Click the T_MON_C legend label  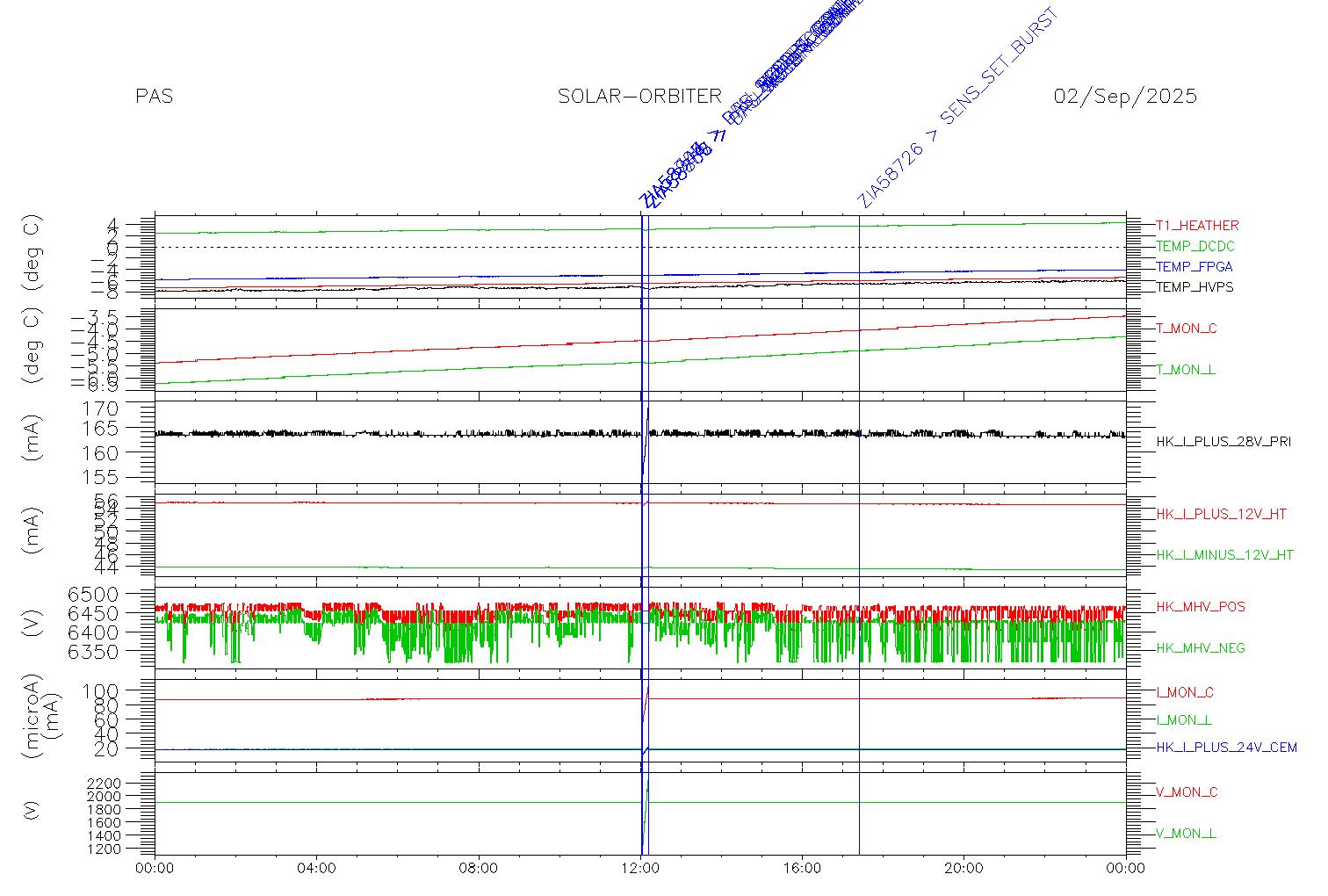1187,329
